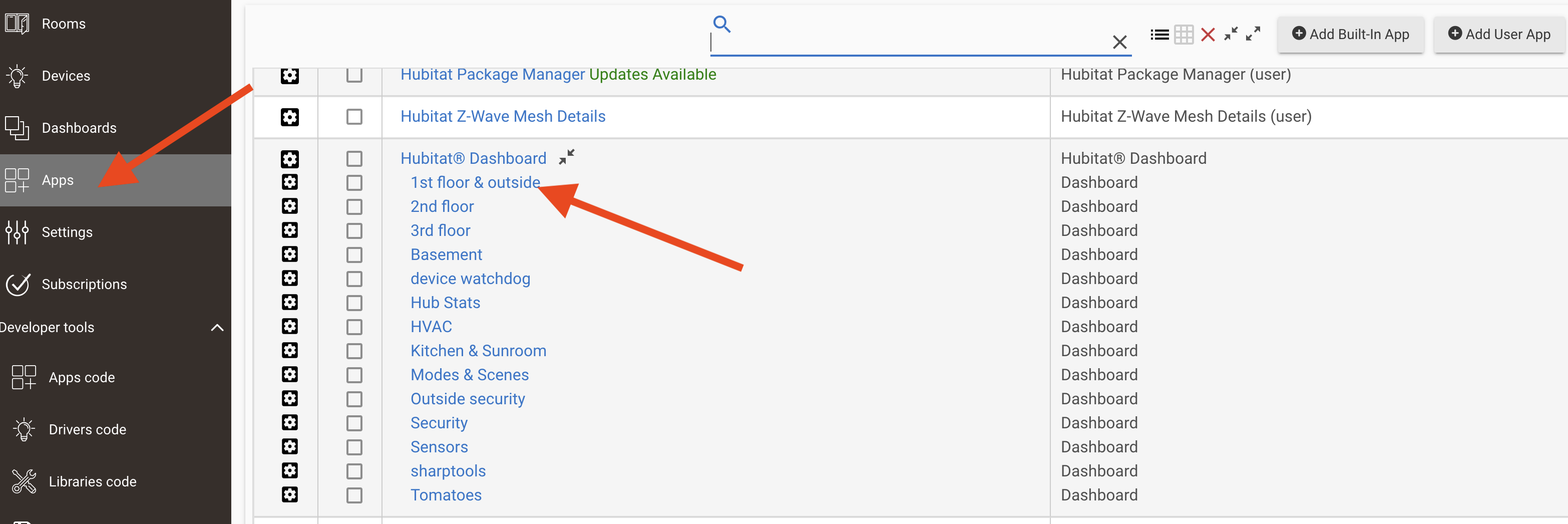The height and width of the screenshot is (524, 1568).
Task: Collapse the Developer tools section
Action: 217,328
